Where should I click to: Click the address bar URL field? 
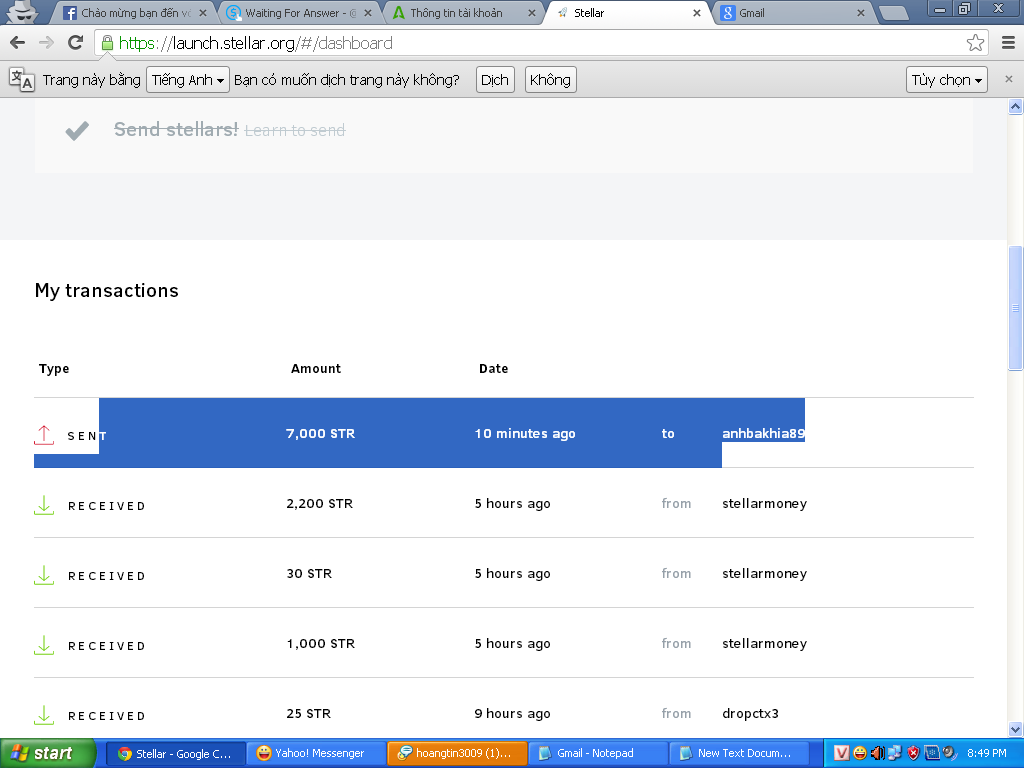[536, 43]
